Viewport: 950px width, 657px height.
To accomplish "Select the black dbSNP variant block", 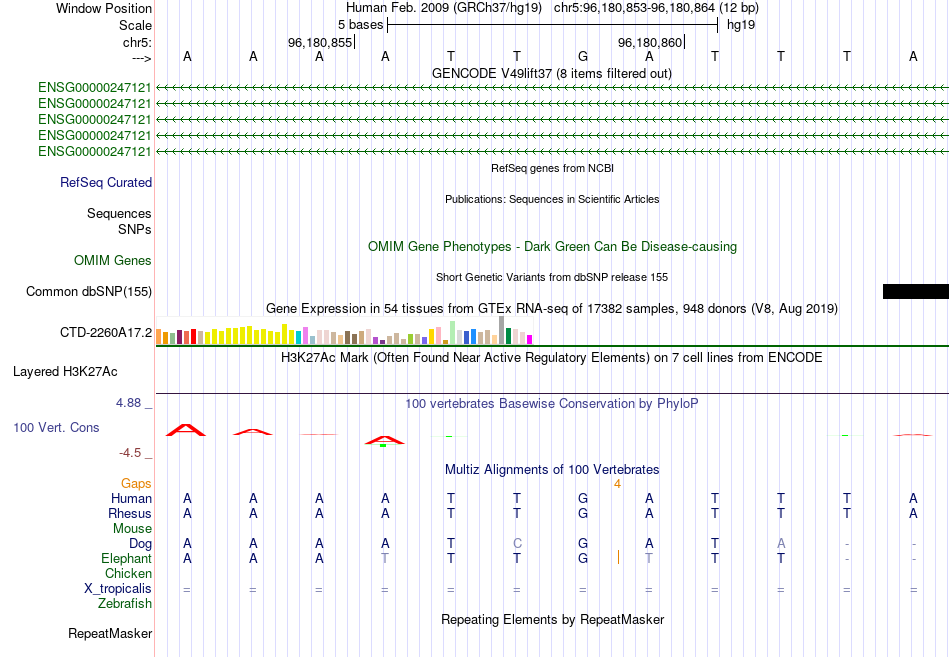I will [x=915, y=292].
